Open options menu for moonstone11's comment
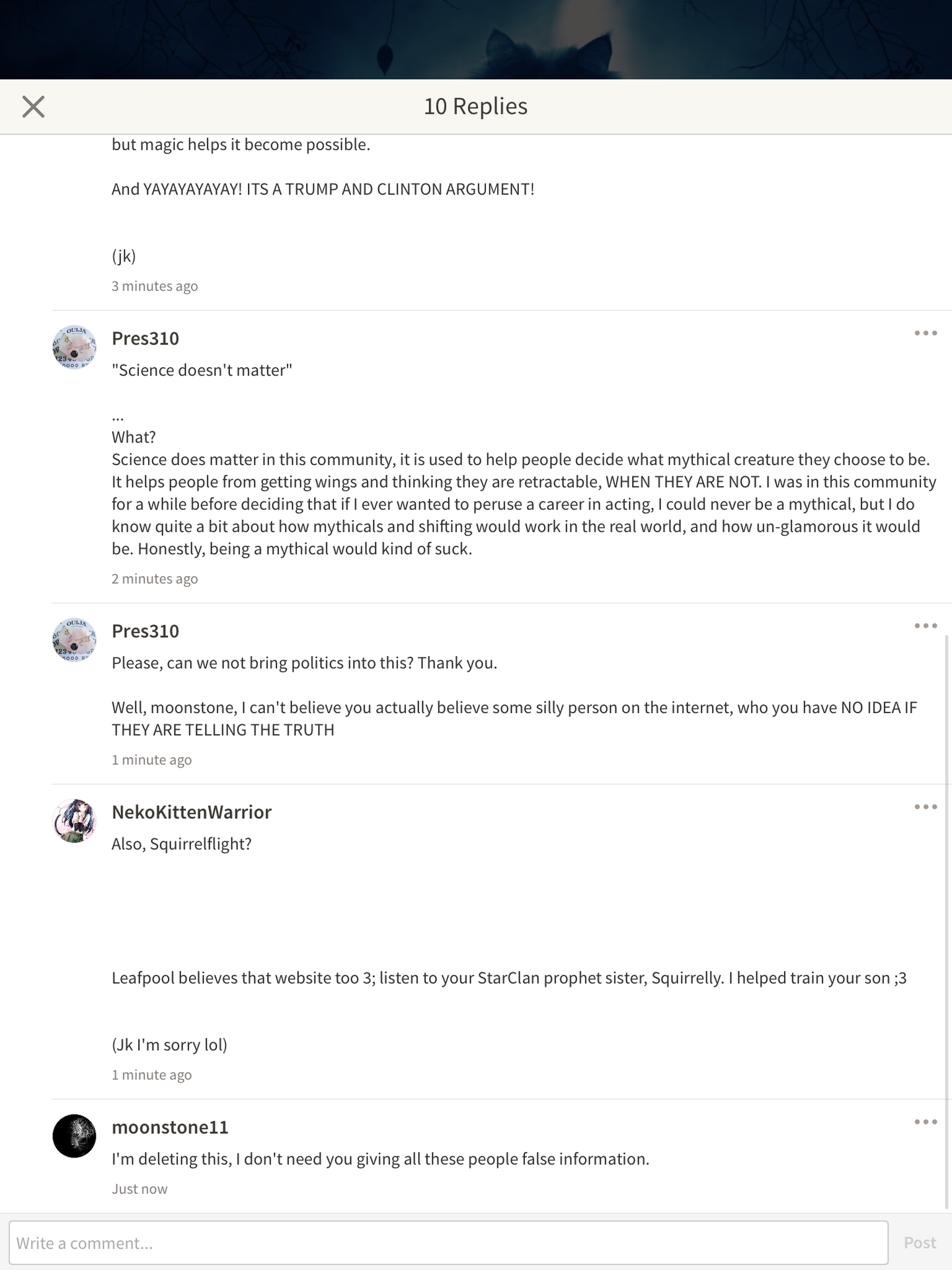Image resolution: width=952 pixels, height=1270 pixels. click(926, 1121)
